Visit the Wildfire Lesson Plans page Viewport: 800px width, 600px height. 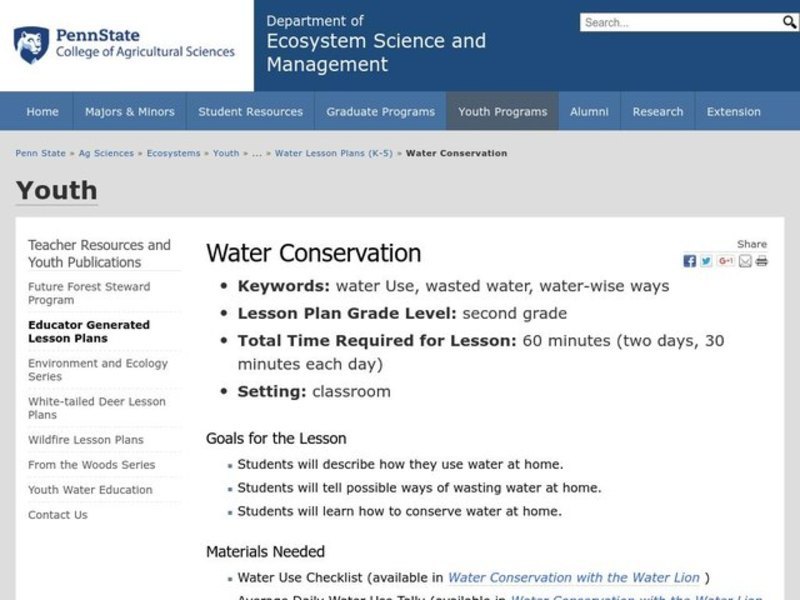[x=87, y=439]
